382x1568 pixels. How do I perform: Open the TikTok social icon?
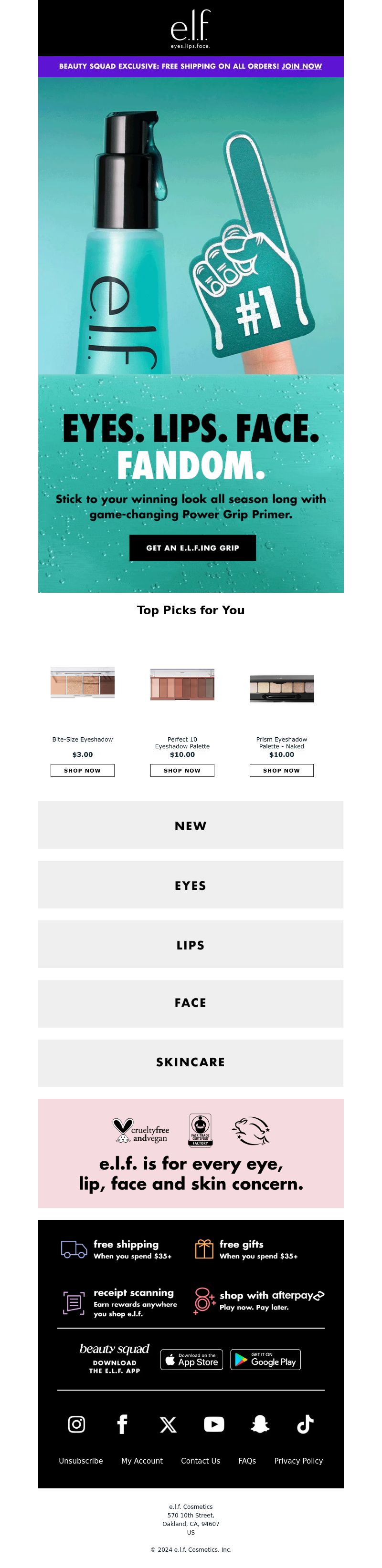(305, 1424)
